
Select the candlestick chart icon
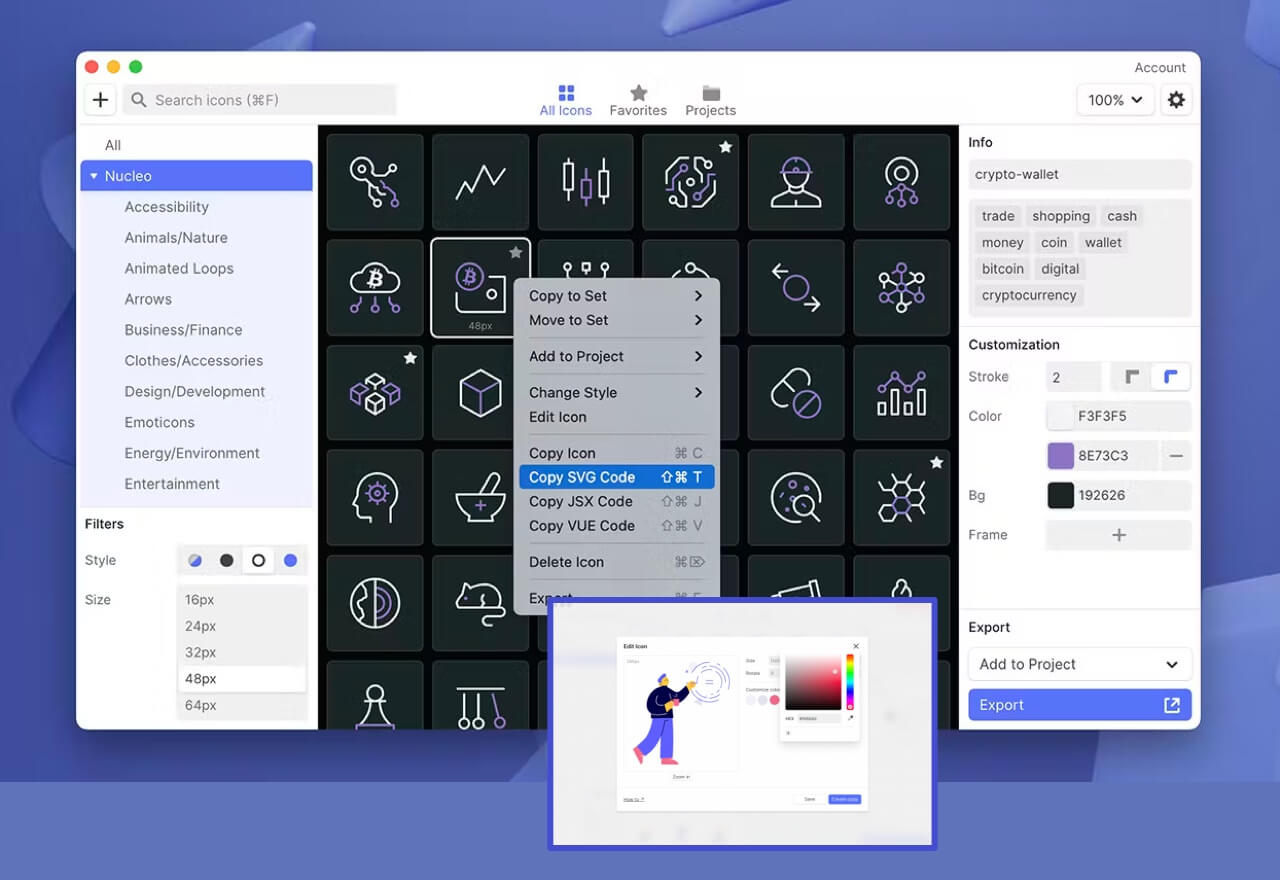[x=585, y=182]
